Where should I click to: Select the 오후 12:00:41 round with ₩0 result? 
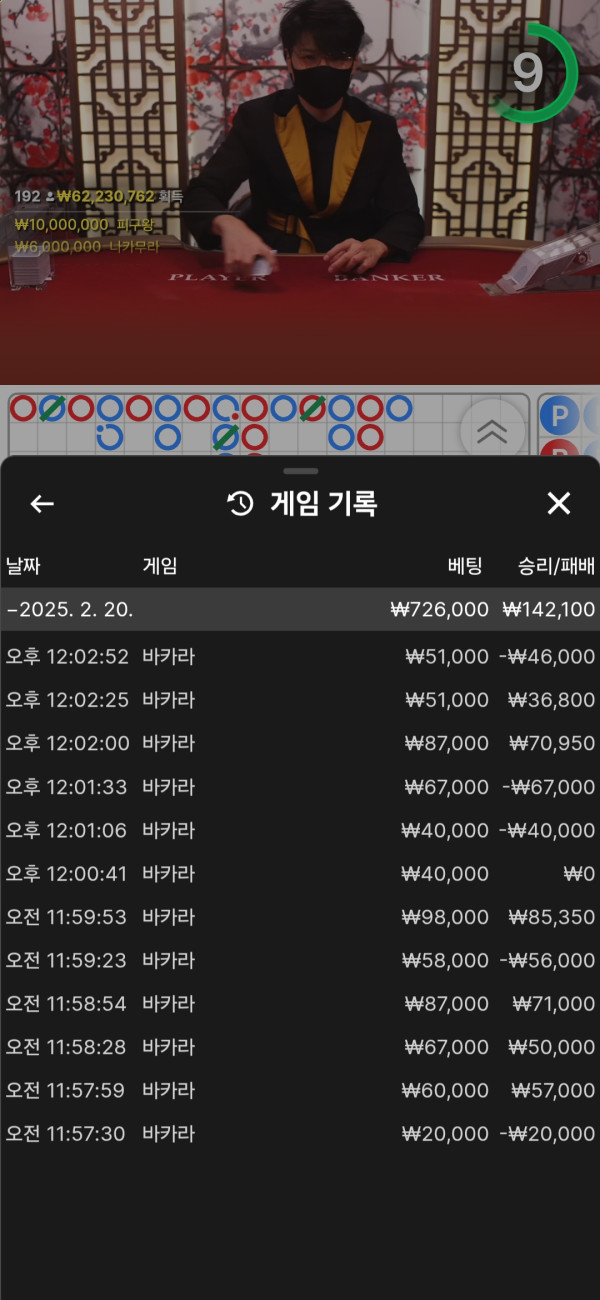click(x=300, y=874)
